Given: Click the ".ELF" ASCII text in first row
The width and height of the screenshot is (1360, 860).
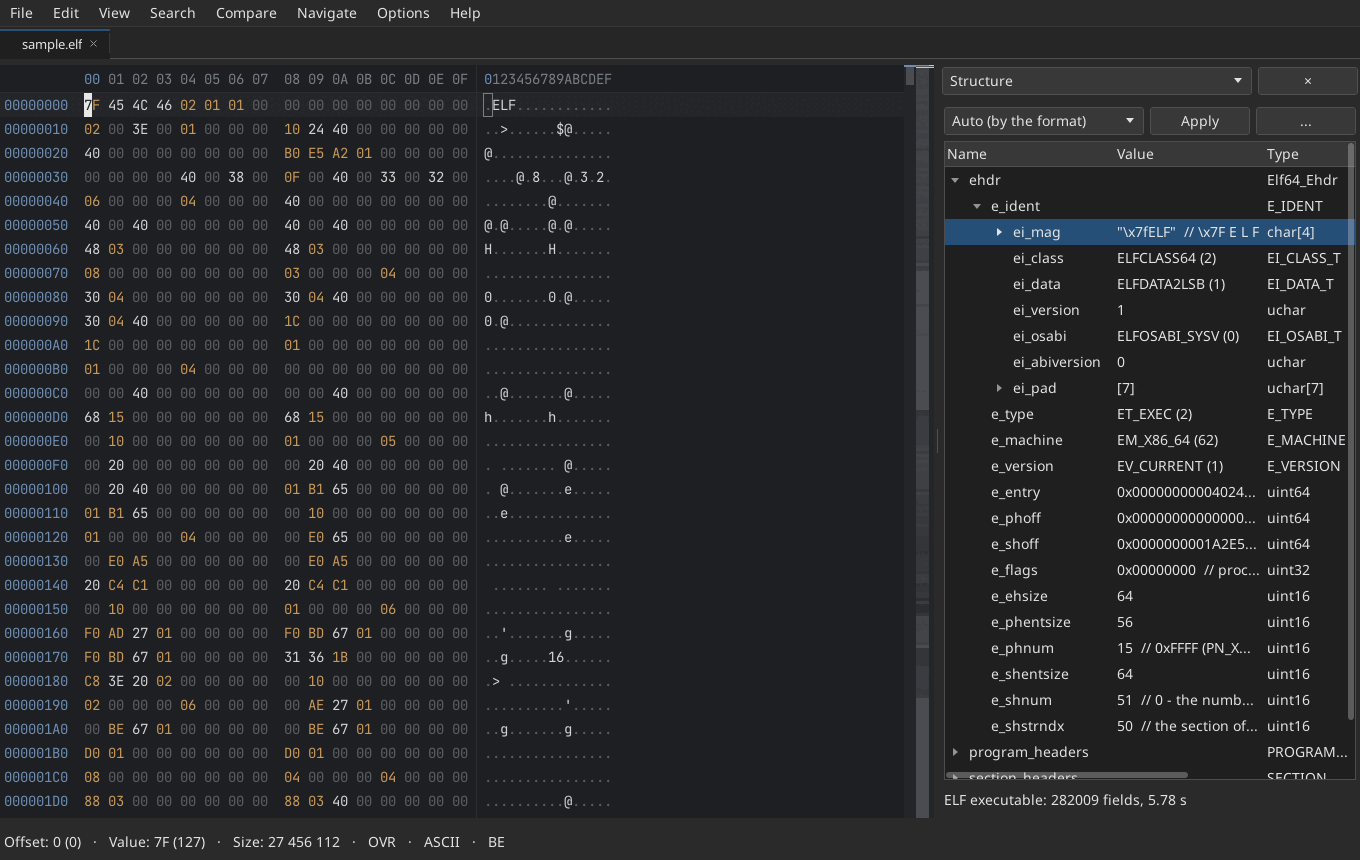Looking at the screenshot, I should [x=500, y=105].
